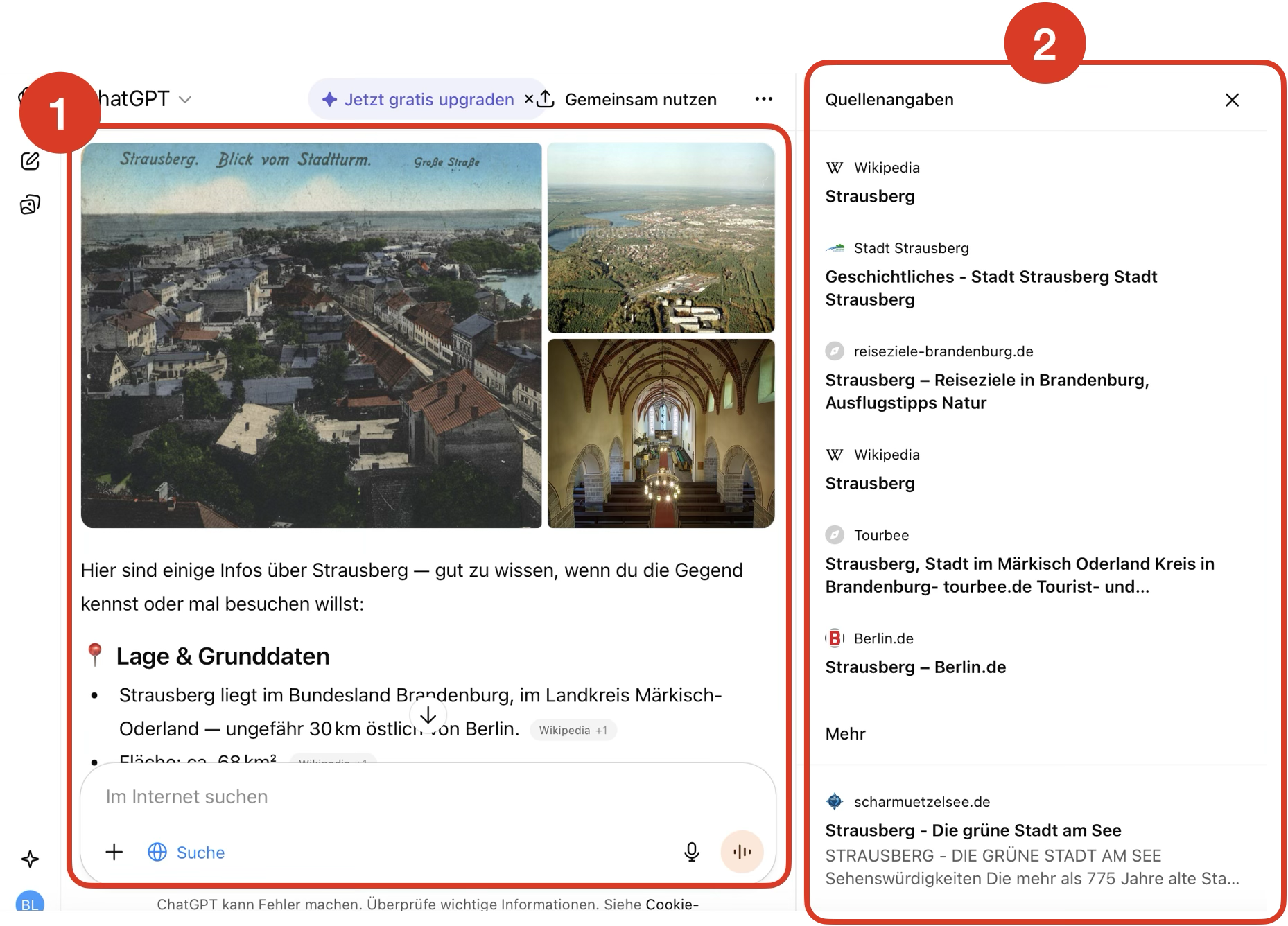Viewport: 1288px width, 926px height.
Task: Open the BL user profile avatar
Action: [30, 903]
